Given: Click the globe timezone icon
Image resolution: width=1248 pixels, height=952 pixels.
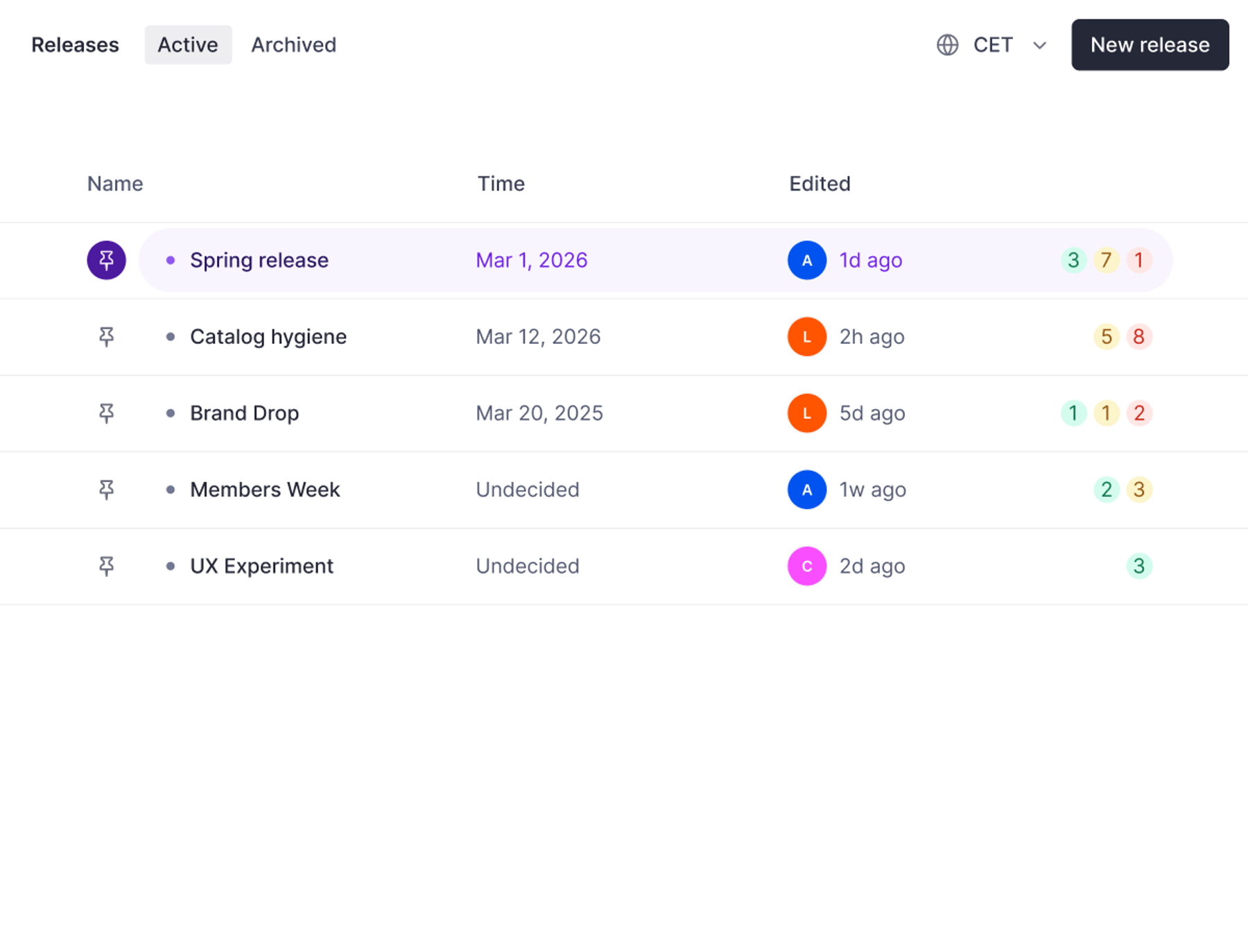Looking at the screenshot, I should (947, 45).
